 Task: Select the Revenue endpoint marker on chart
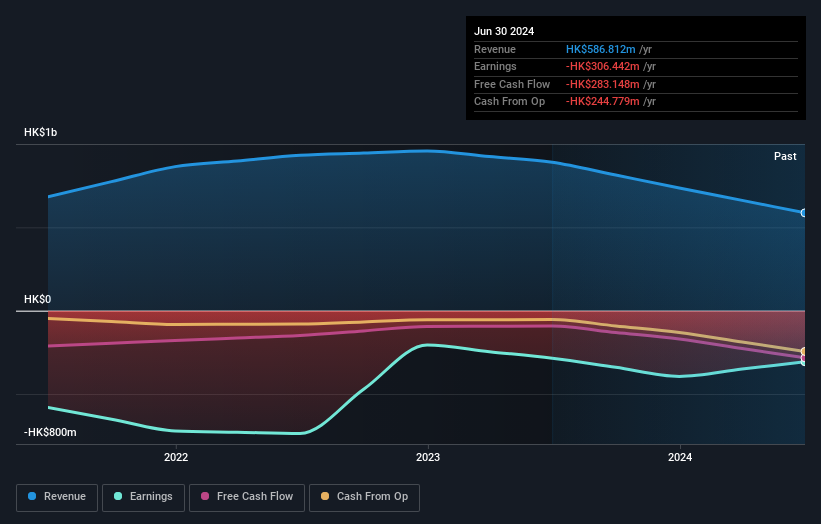tap(803, 213)
